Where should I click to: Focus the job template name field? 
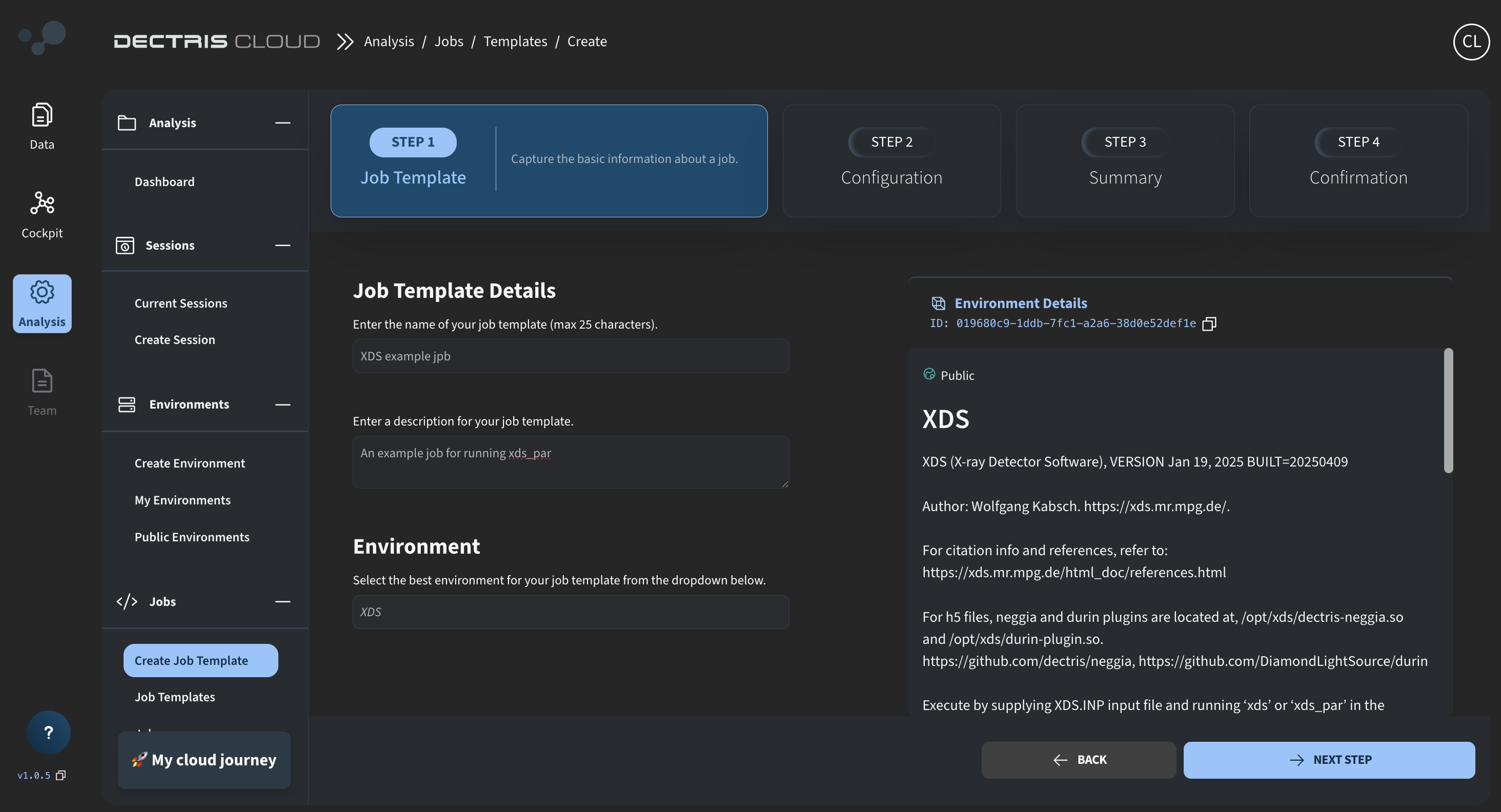[571, 356]
